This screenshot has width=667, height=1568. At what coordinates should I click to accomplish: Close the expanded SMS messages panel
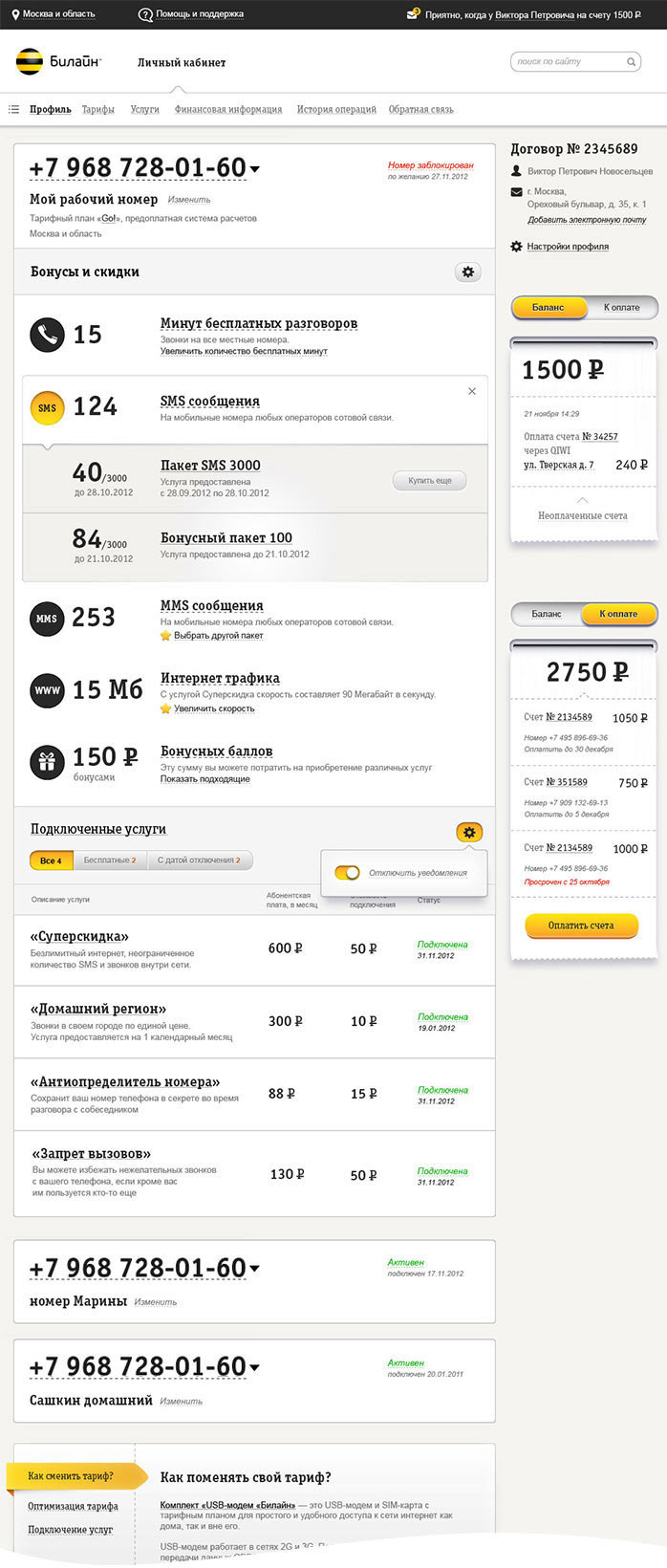472,391
